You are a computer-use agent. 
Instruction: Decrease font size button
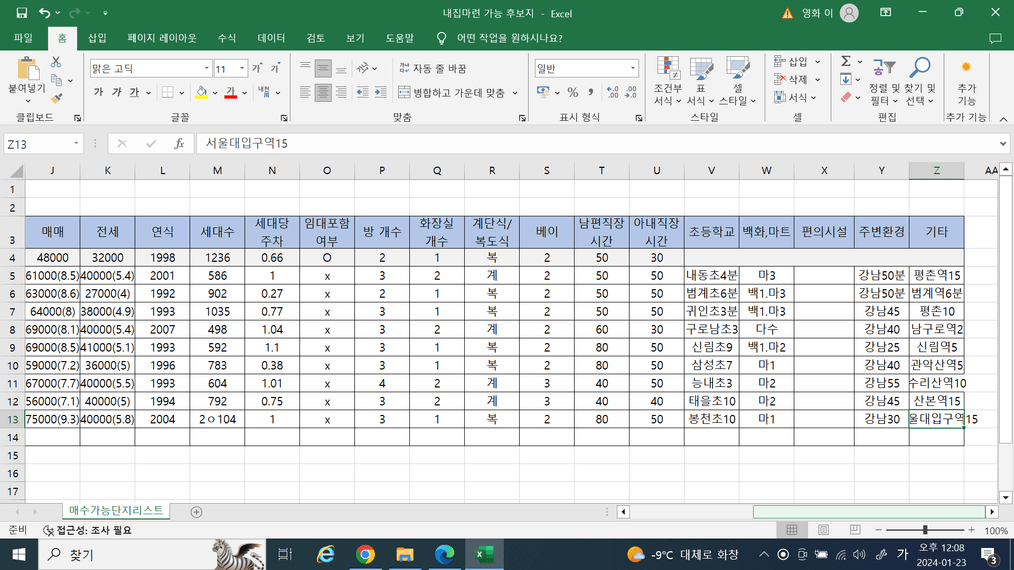point(275,68)
